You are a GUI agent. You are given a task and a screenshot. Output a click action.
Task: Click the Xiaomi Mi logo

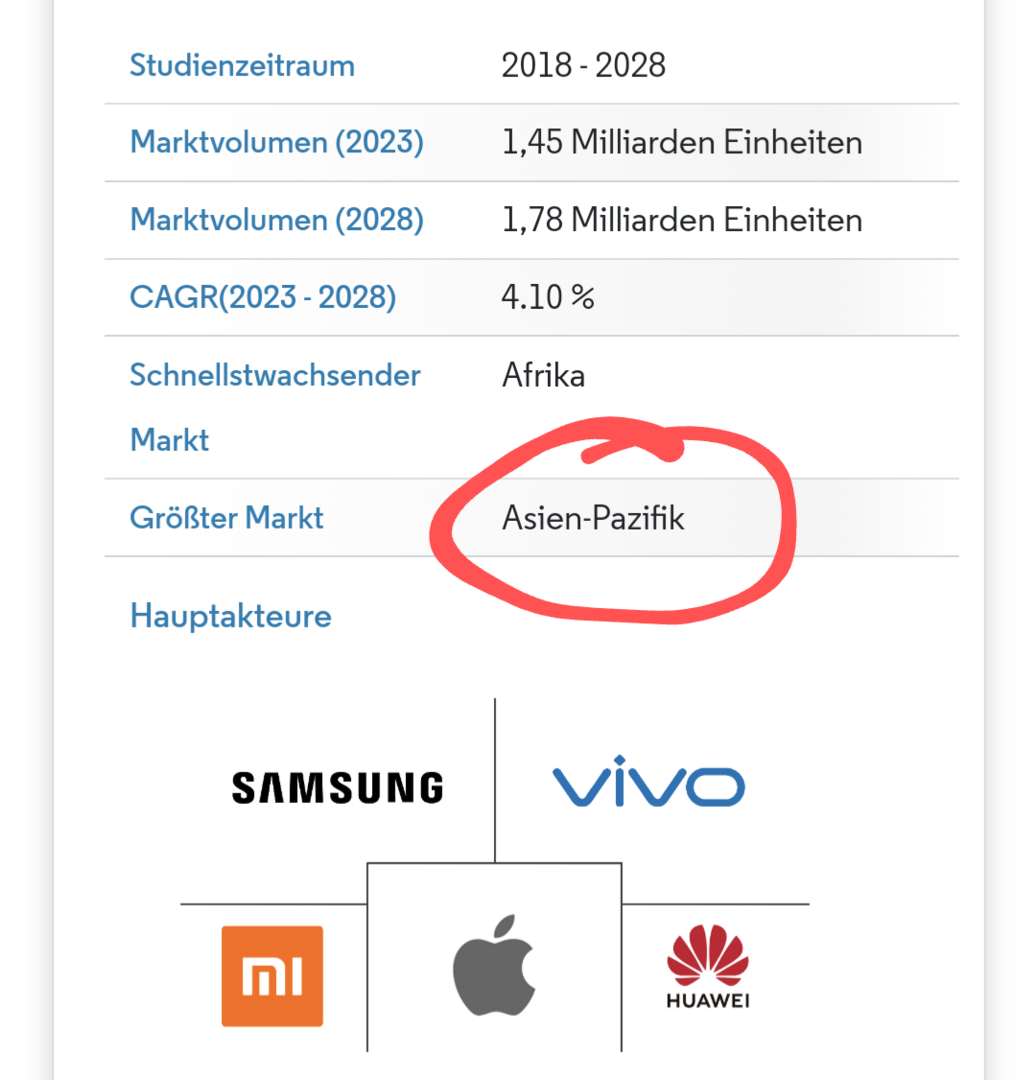272,976
